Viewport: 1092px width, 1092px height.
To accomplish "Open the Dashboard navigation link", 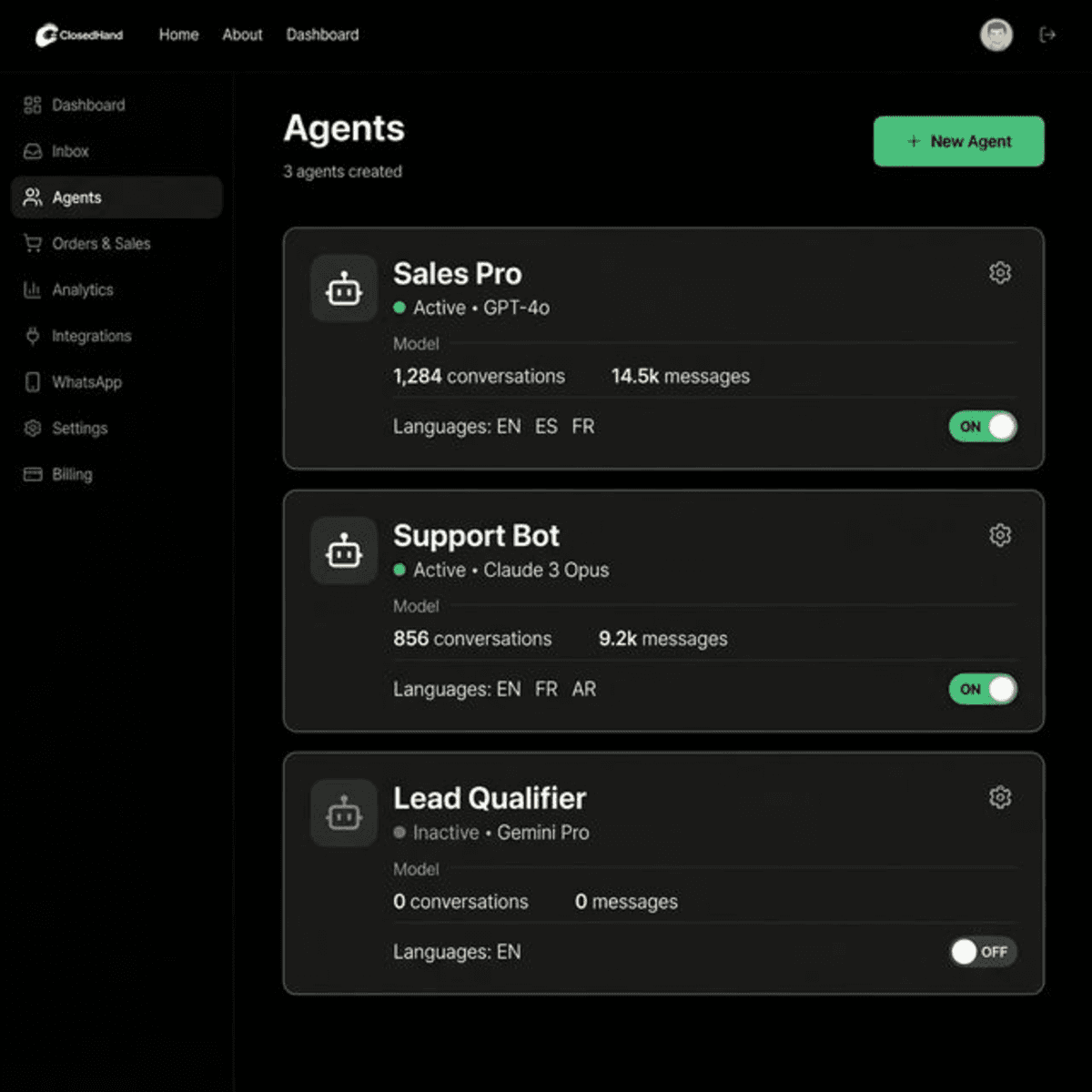I will (322, 35).
